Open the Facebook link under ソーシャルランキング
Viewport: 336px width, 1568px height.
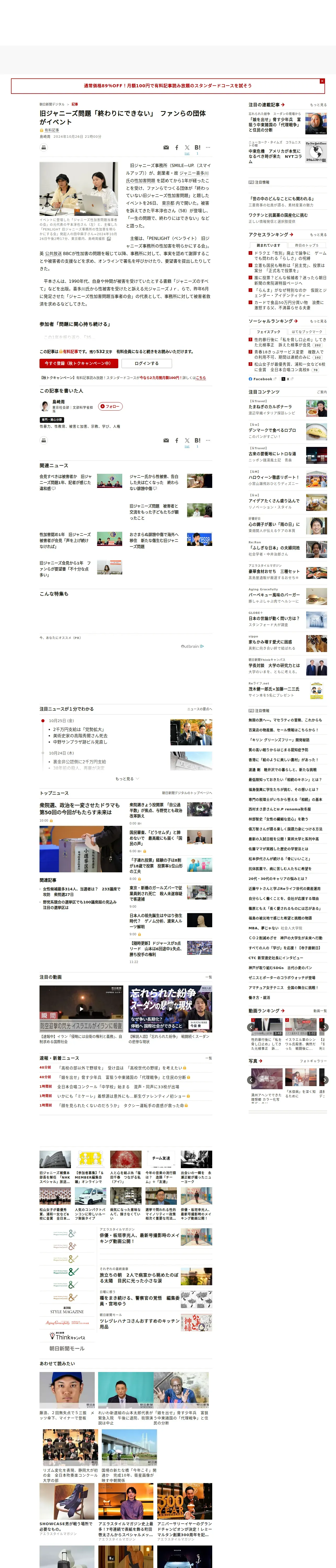pyautogui.click(x=260, y=379)
